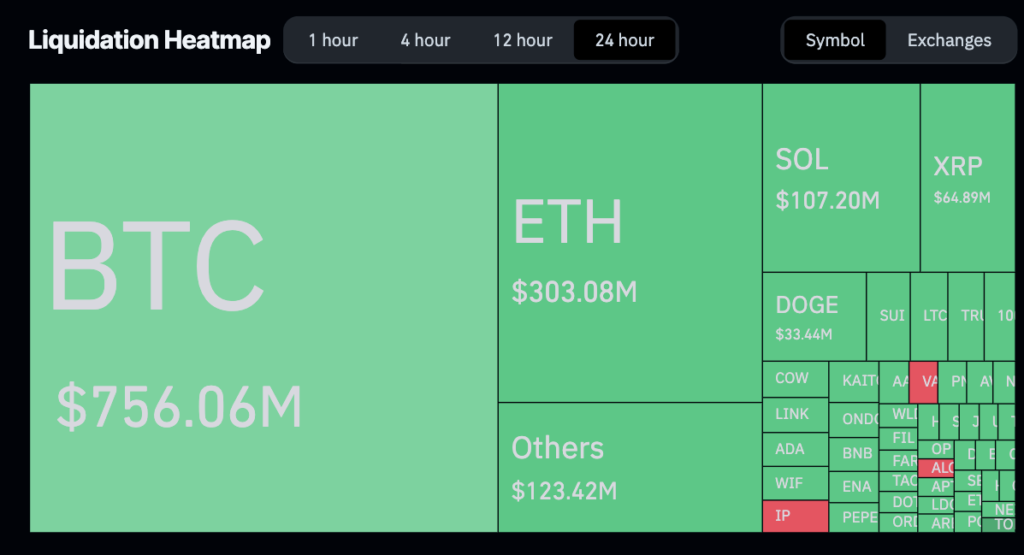Open the ETH $303.08M tile
This screenshot has height=555, width=1024.
pos(630,243)
